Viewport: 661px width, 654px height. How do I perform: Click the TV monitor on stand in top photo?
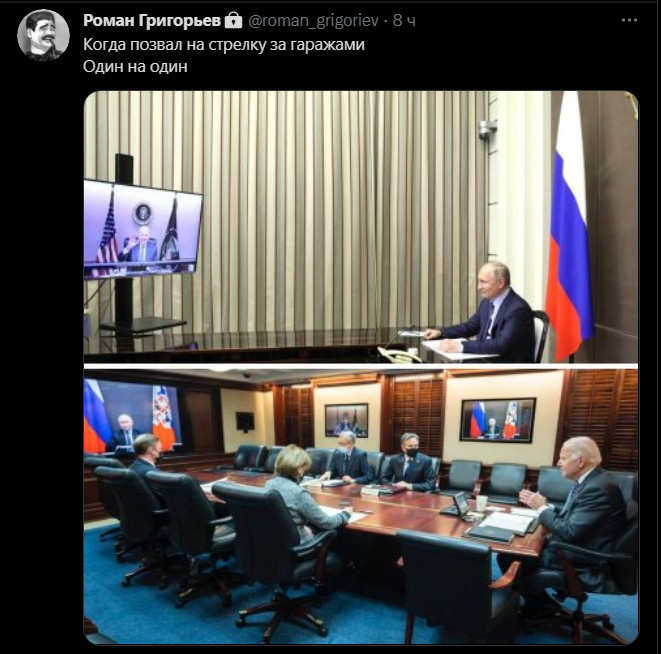pos(142,229)
